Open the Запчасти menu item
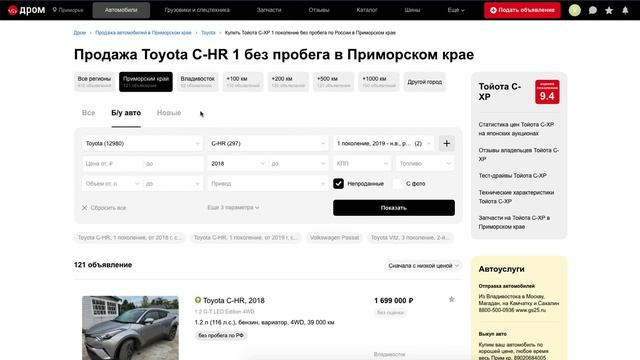The width and height of the screenshot is (640, 360). (269, 10)
